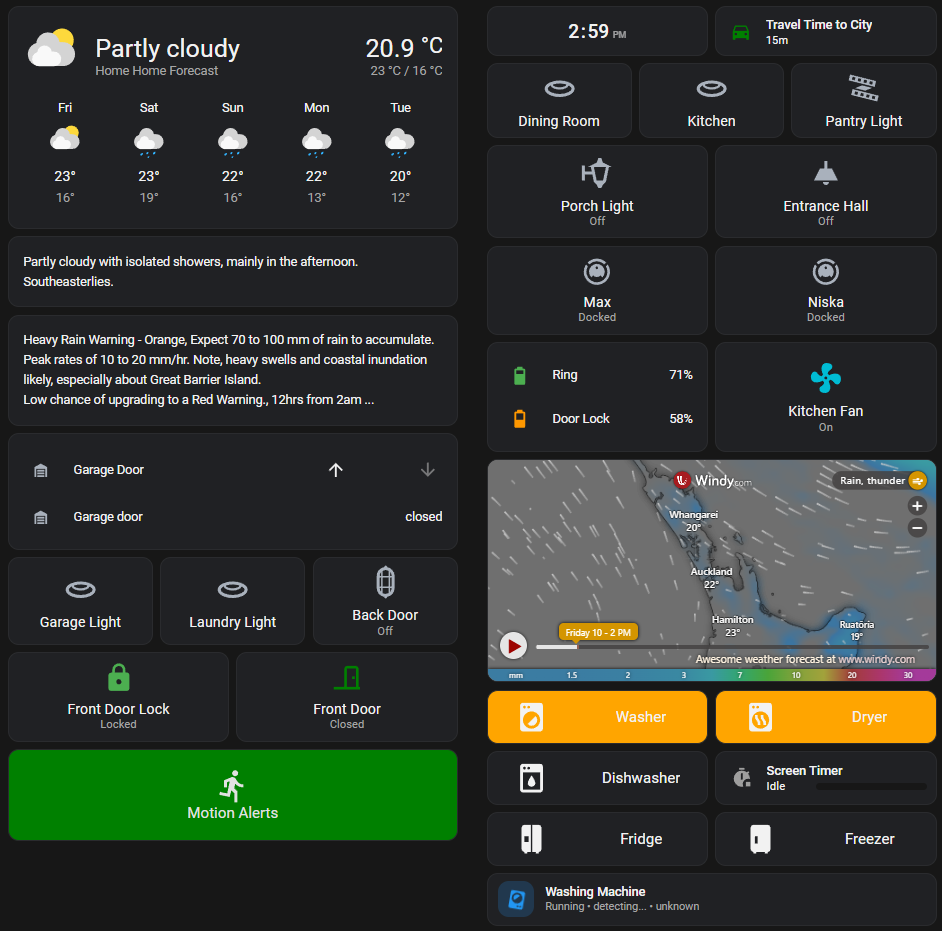
Task: Toggle the Laundry Light
Action: [x=232, y=601]
